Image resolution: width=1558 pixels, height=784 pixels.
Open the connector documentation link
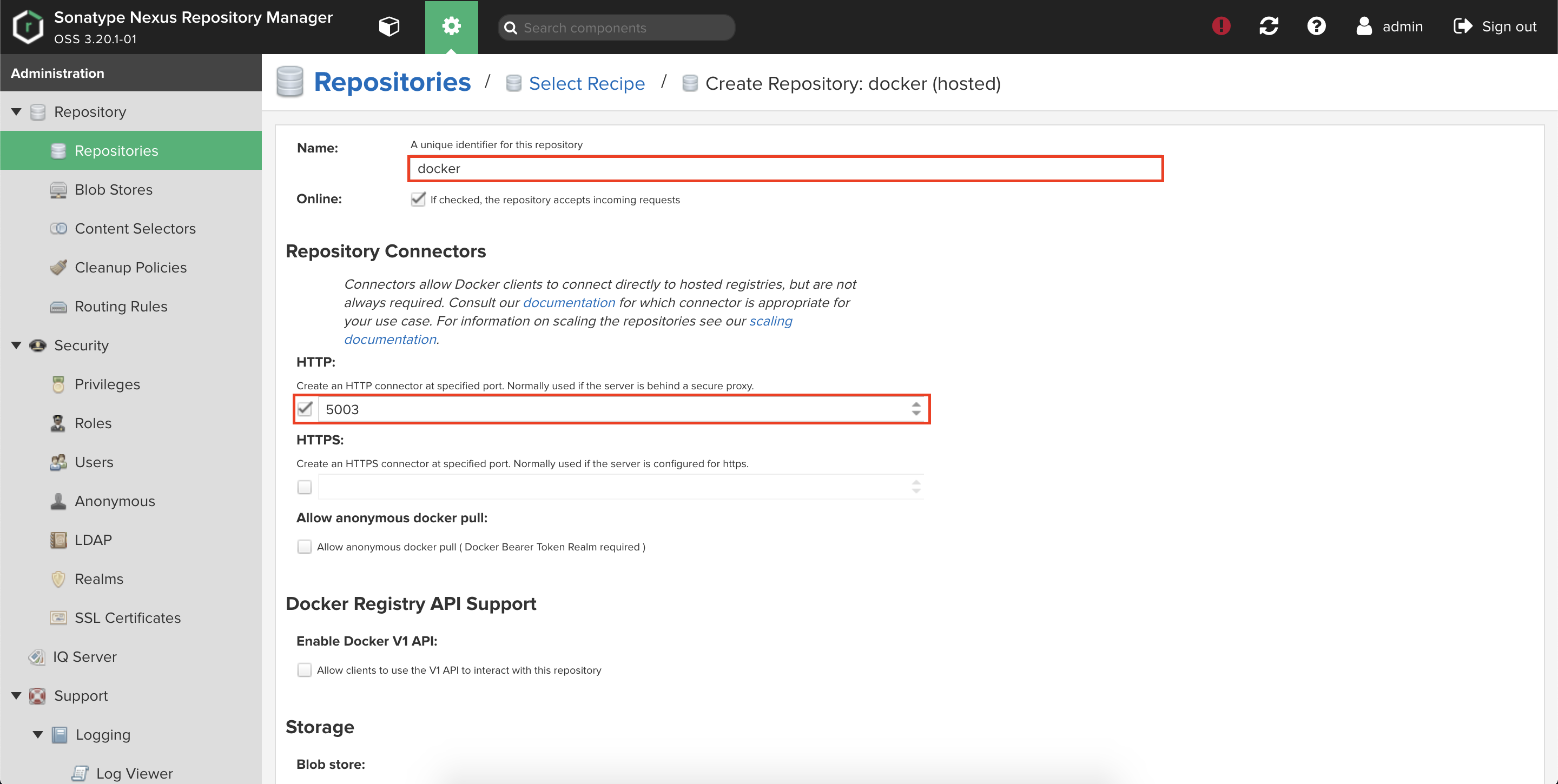(569, 302)
